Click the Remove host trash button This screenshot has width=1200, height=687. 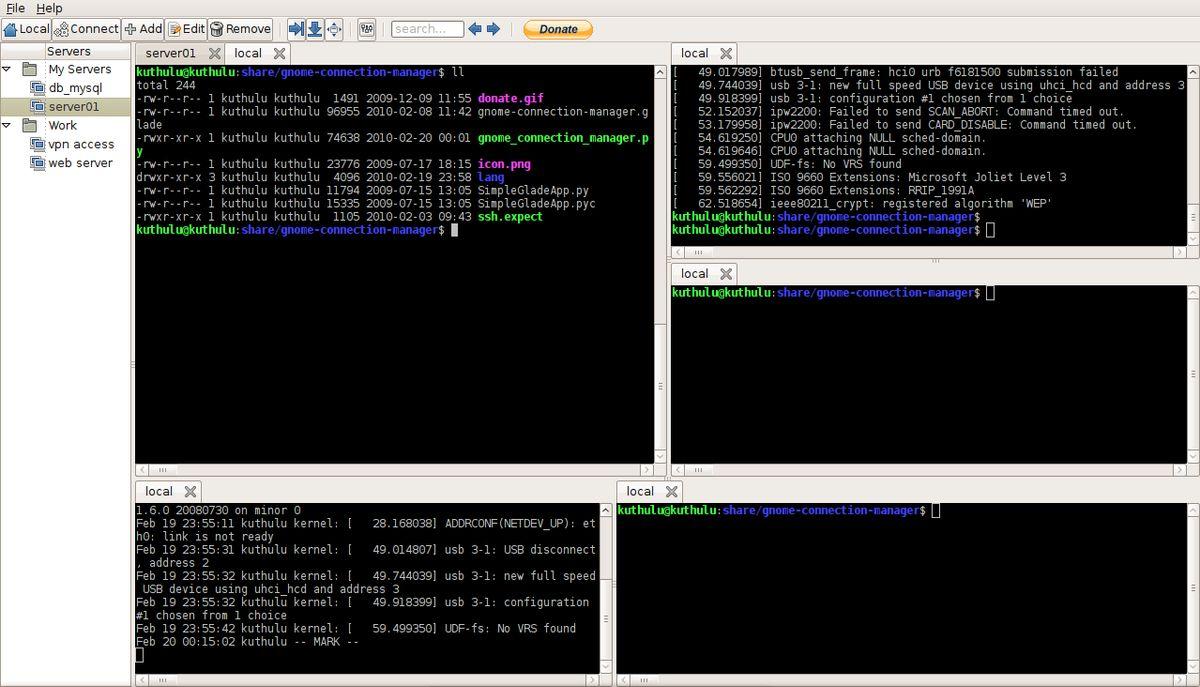click(x=240, y=29)
